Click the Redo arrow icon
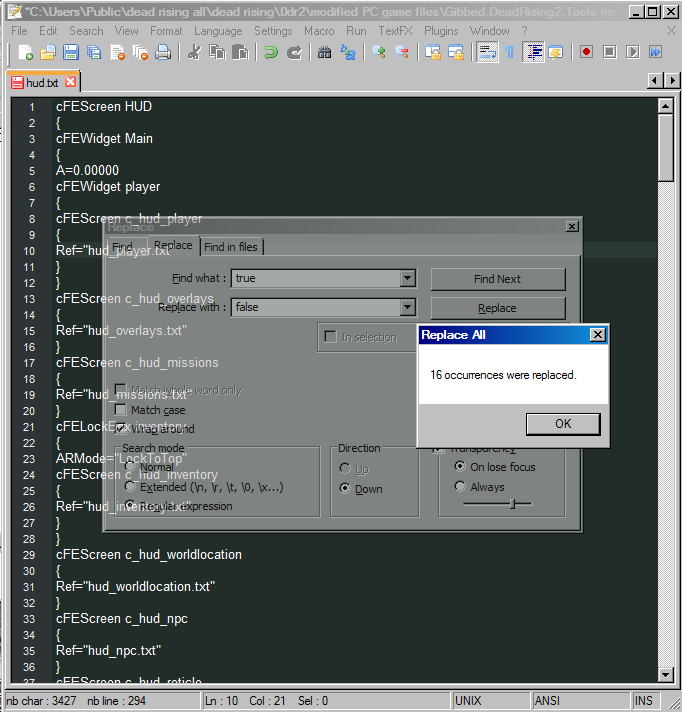This screenshot has width=682, height=712. click(x=294, y=52)
